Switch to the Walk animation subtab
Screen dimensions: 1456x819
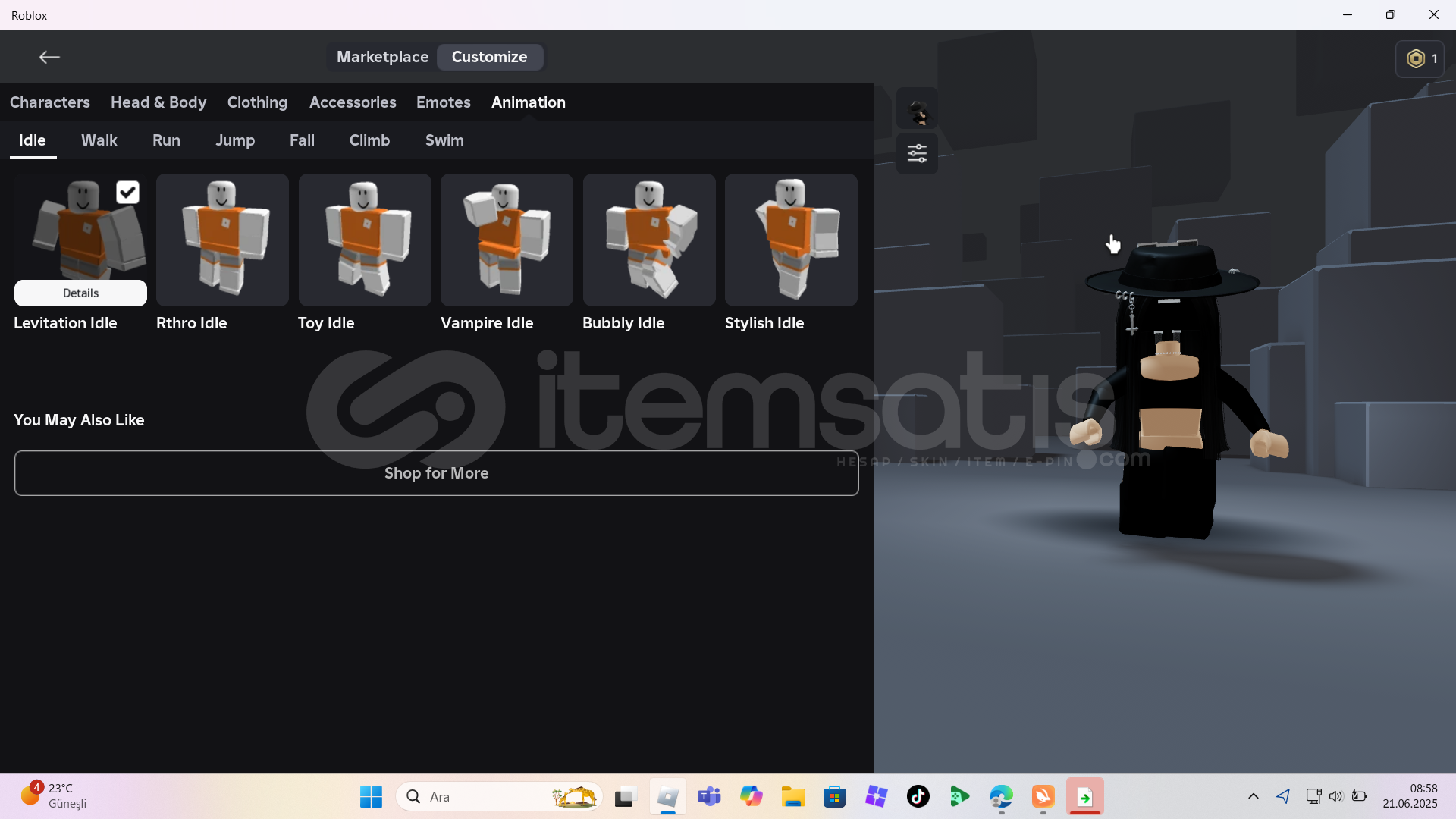point(99,140)
